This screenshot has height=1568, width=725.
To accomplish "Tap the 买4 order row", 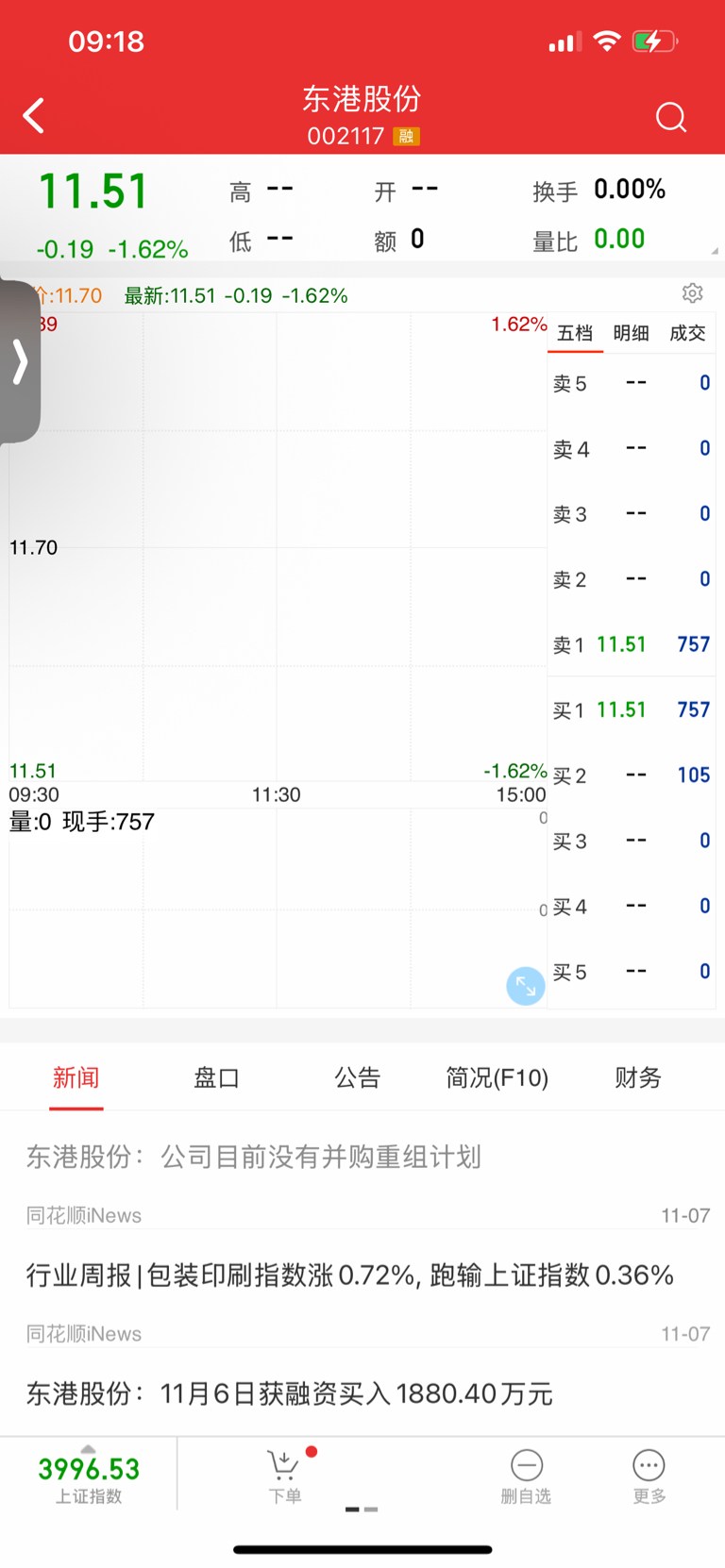I will (x=632, y=906).
